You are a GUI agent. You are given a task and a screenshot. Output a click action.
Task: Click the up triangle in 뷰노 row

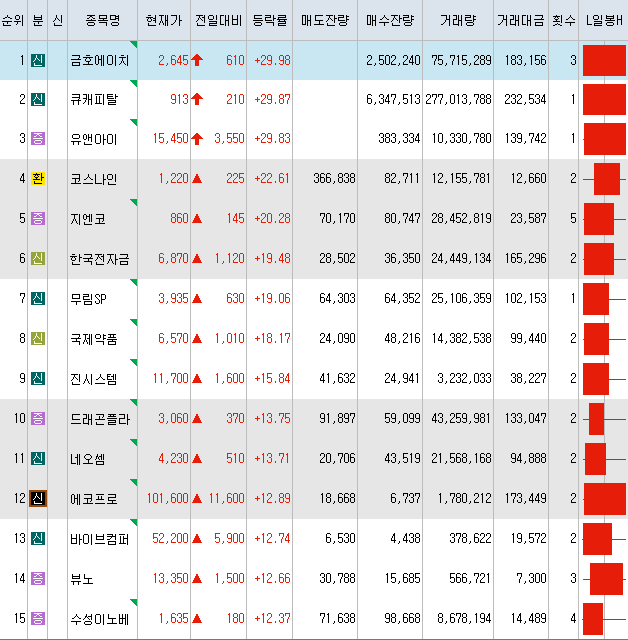click(x=197, y=578)
